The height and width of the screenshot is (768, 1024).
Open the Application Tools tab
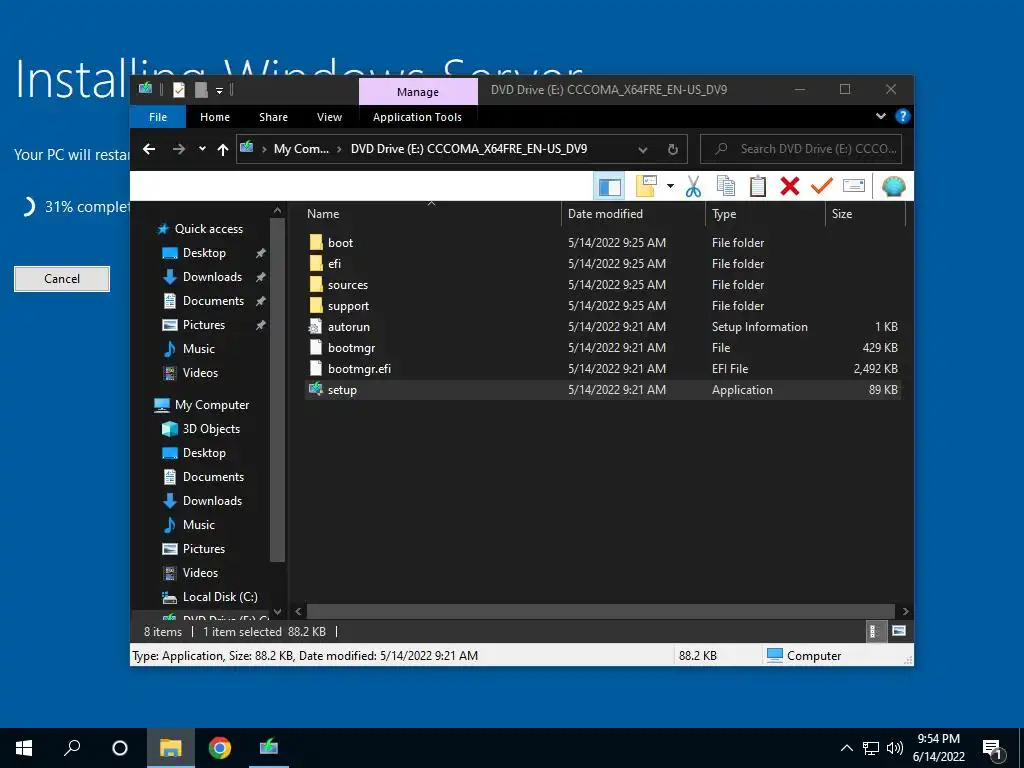[417, 117]
